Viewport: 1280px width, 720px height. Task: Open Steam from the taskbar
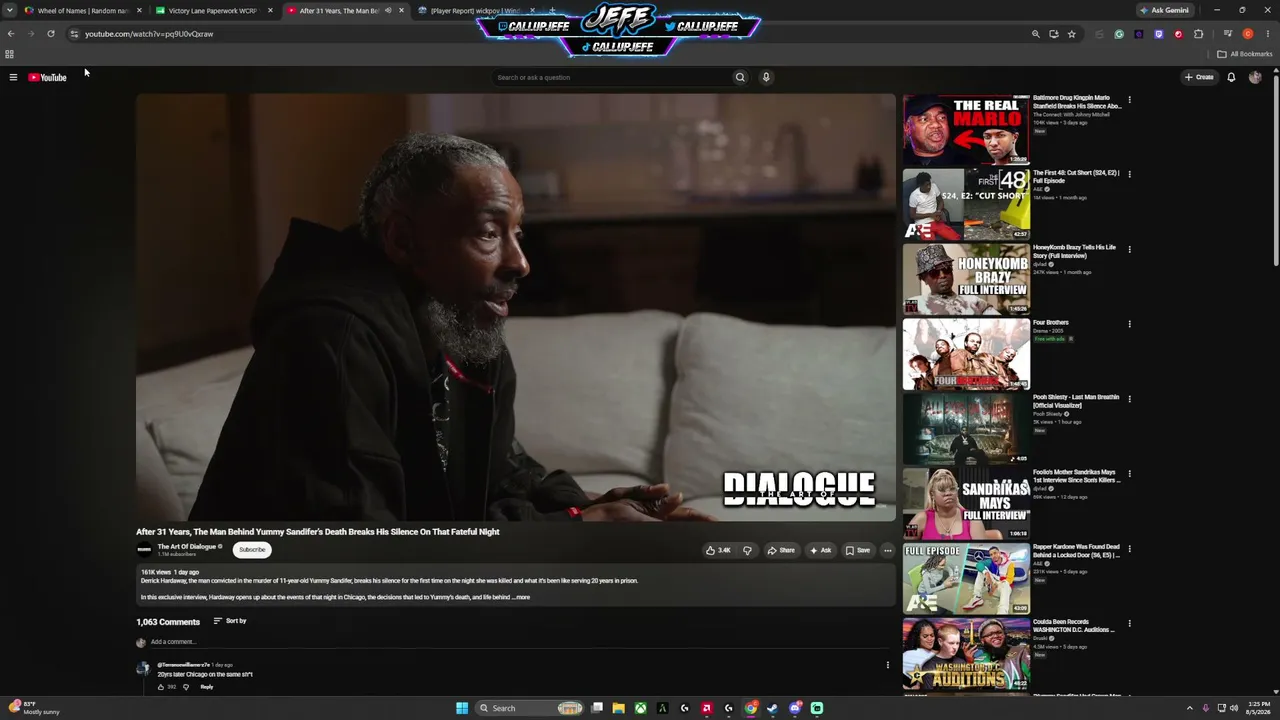click(x=772, y=708)
